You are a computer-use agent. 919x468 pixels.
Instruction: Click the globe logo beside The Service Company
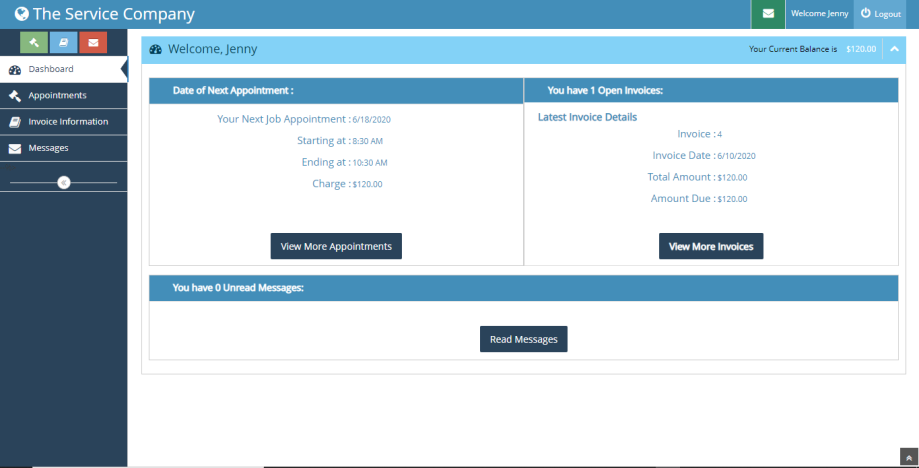tap(21, 15)
